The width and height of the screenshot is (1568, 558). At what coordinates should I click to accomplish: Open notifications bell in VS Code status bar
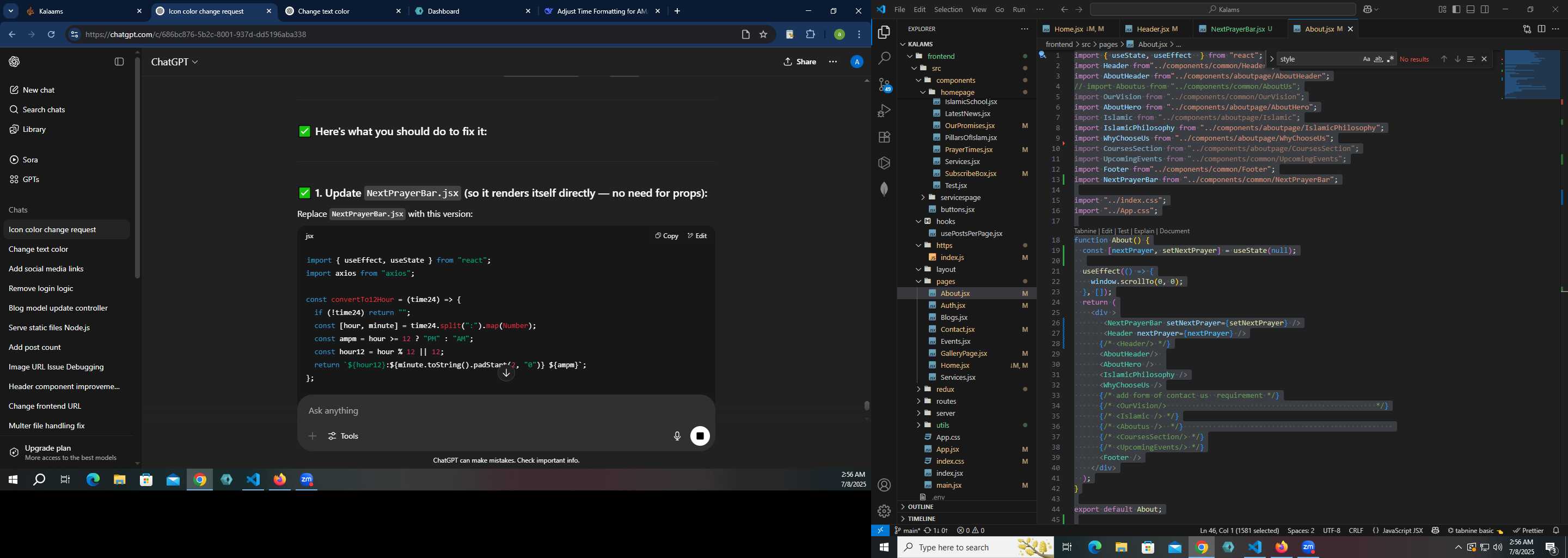pyautogui.click(x=1556, y=531)
